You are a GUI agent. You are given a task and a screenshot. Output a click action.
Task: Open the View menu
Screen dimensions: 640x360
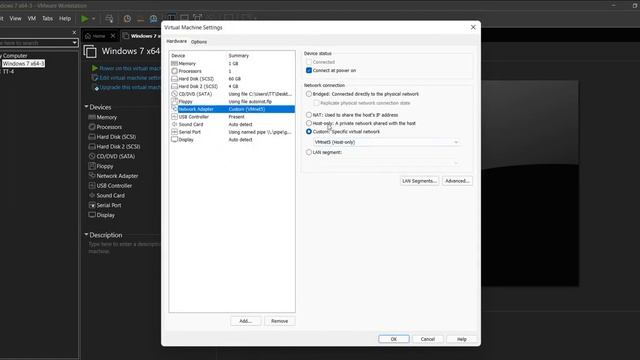(x=16, y=18)
